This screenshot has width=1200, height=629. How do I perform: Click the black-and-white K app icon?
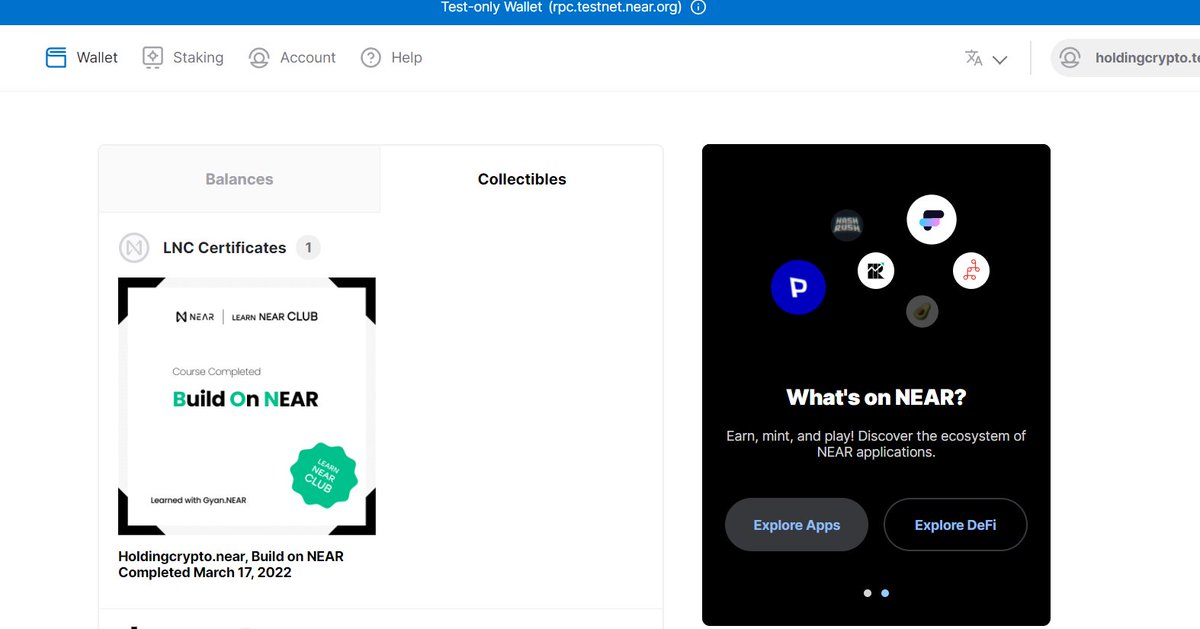[876, 270]
